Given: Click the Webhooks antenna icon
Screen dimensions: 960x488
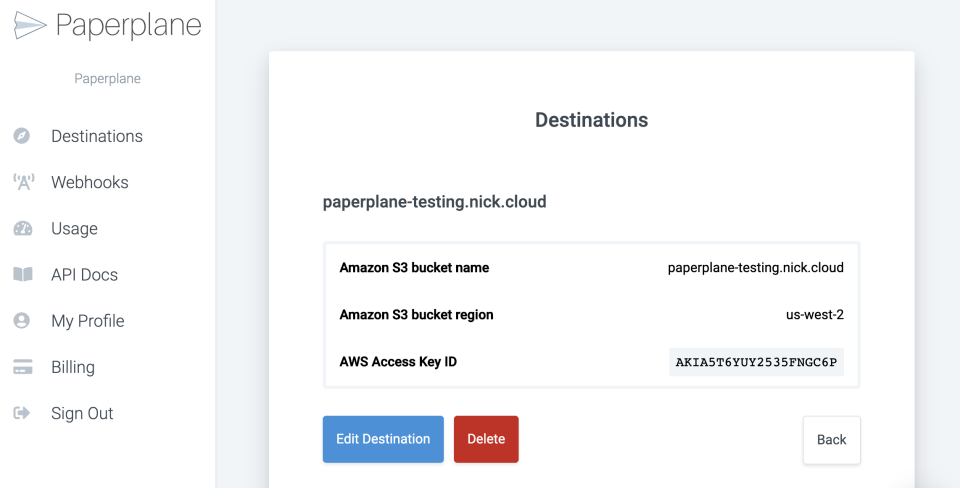Looking at the screenshot, I should pos(22,182).
